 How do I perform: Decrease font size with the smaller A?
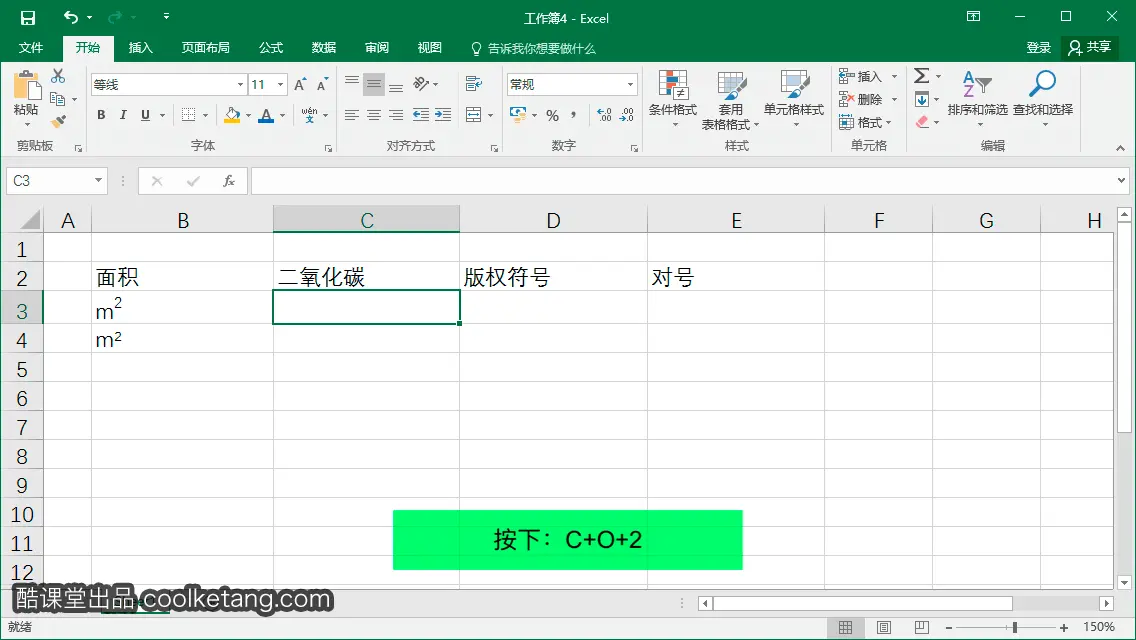(322, 84)
